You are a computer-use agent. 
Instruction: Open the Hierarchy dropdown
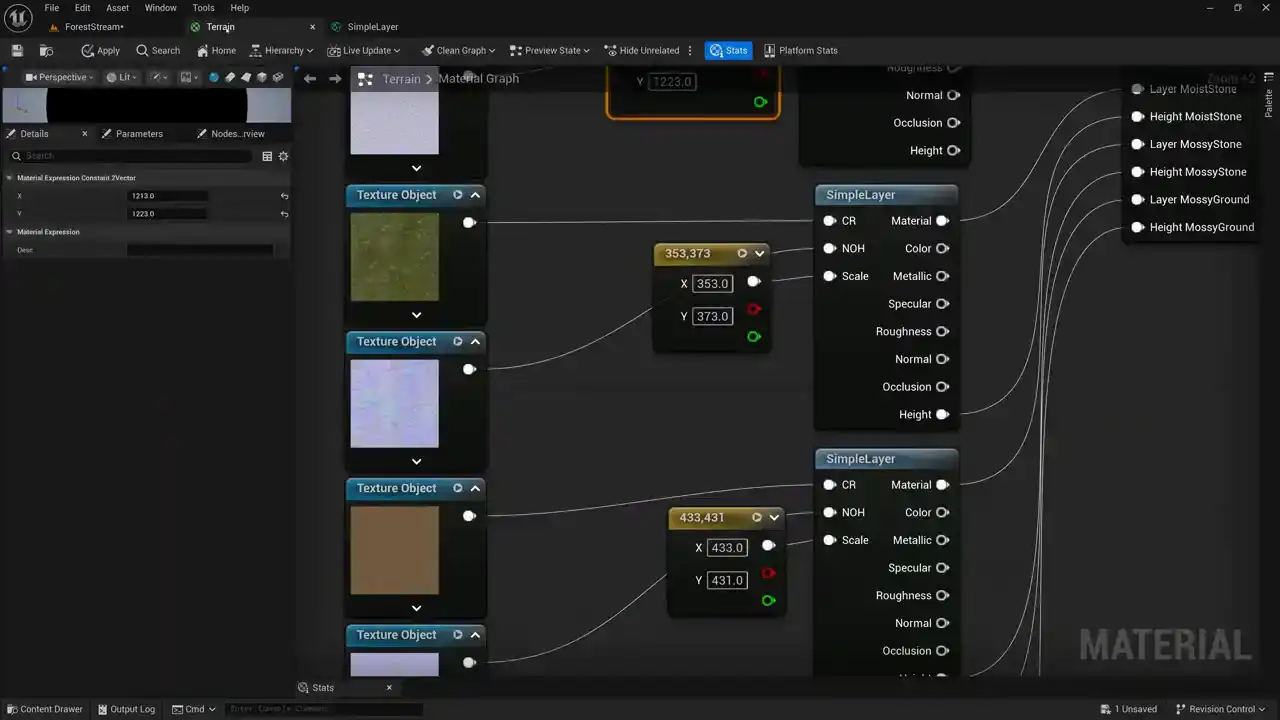click(281, 50)
